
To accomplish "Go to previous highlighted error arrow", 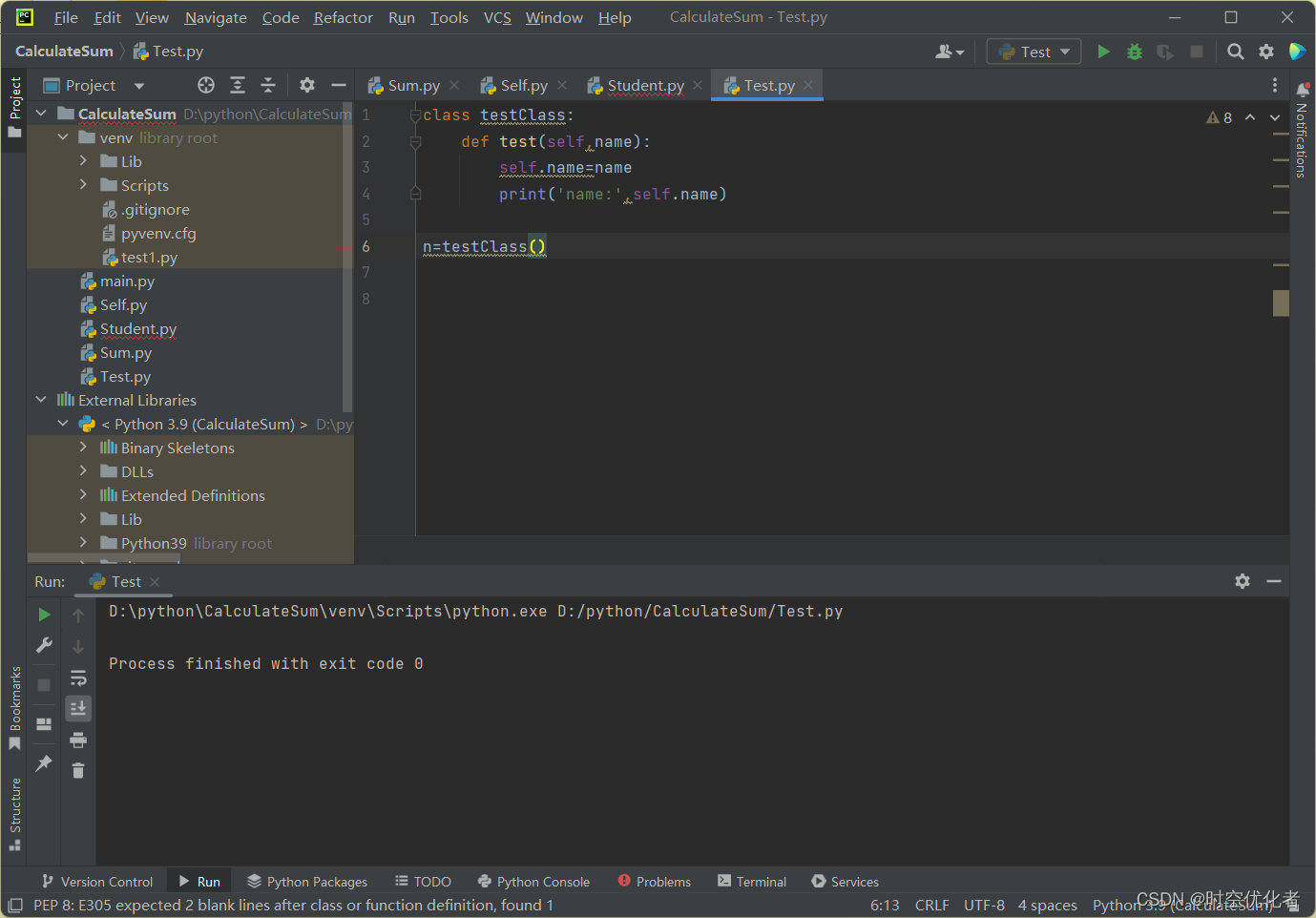I will point(1250,117).
